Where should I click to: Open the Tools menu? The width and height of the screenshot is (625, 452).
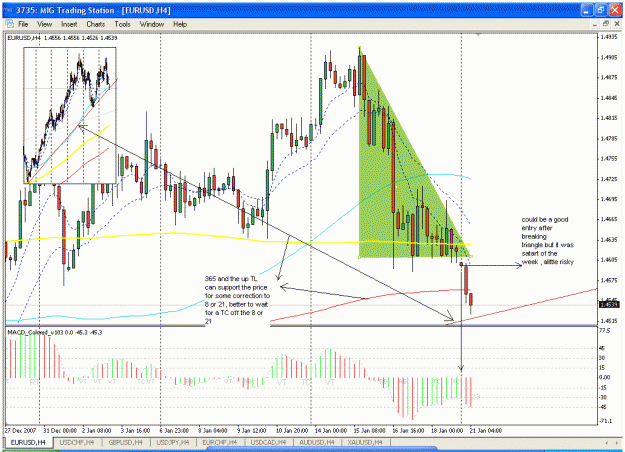[x=122, y=24]
